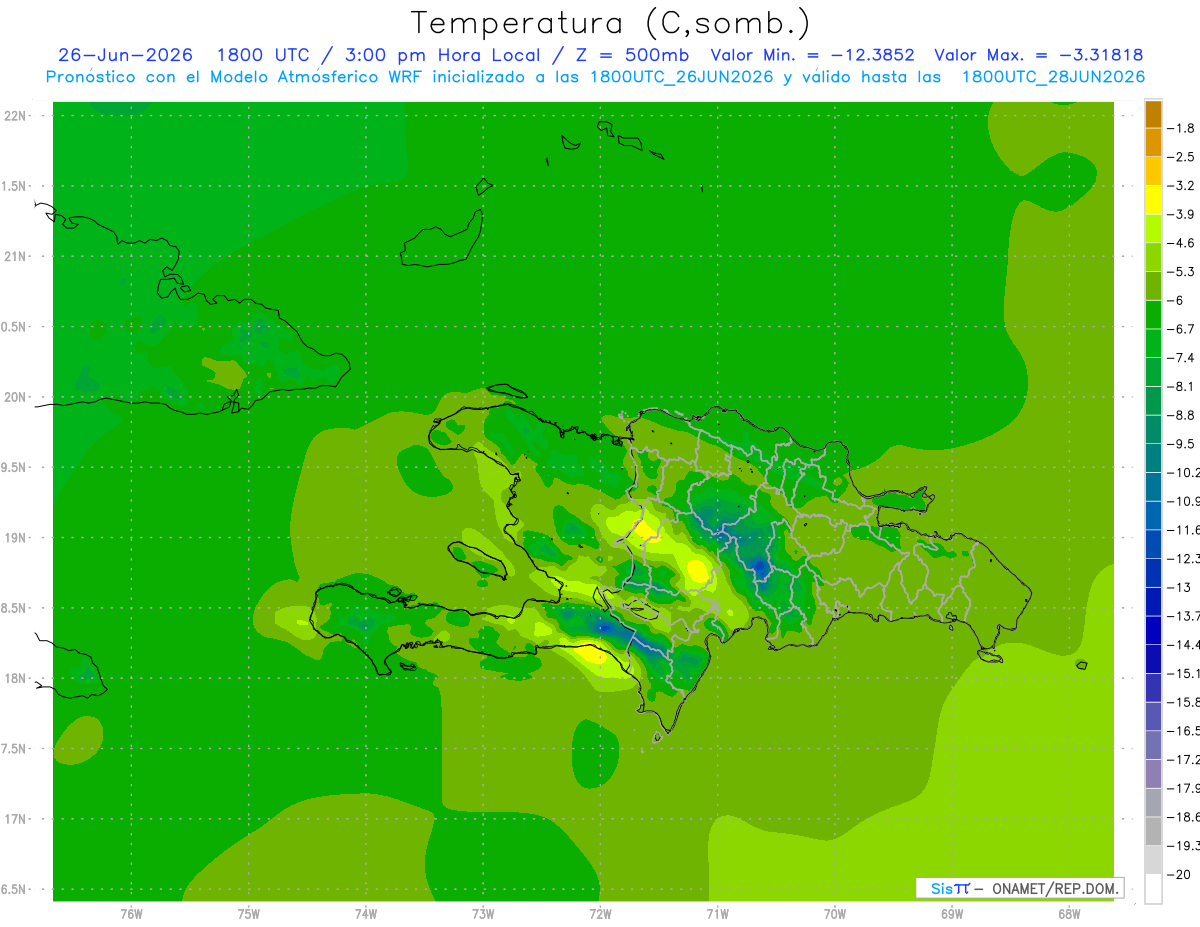Image resolution: width=1200 pixels, height=927 pixels.
Task: Pick the dark blue swatch between -14.4 and -15.1
Action: point(1153,658)
